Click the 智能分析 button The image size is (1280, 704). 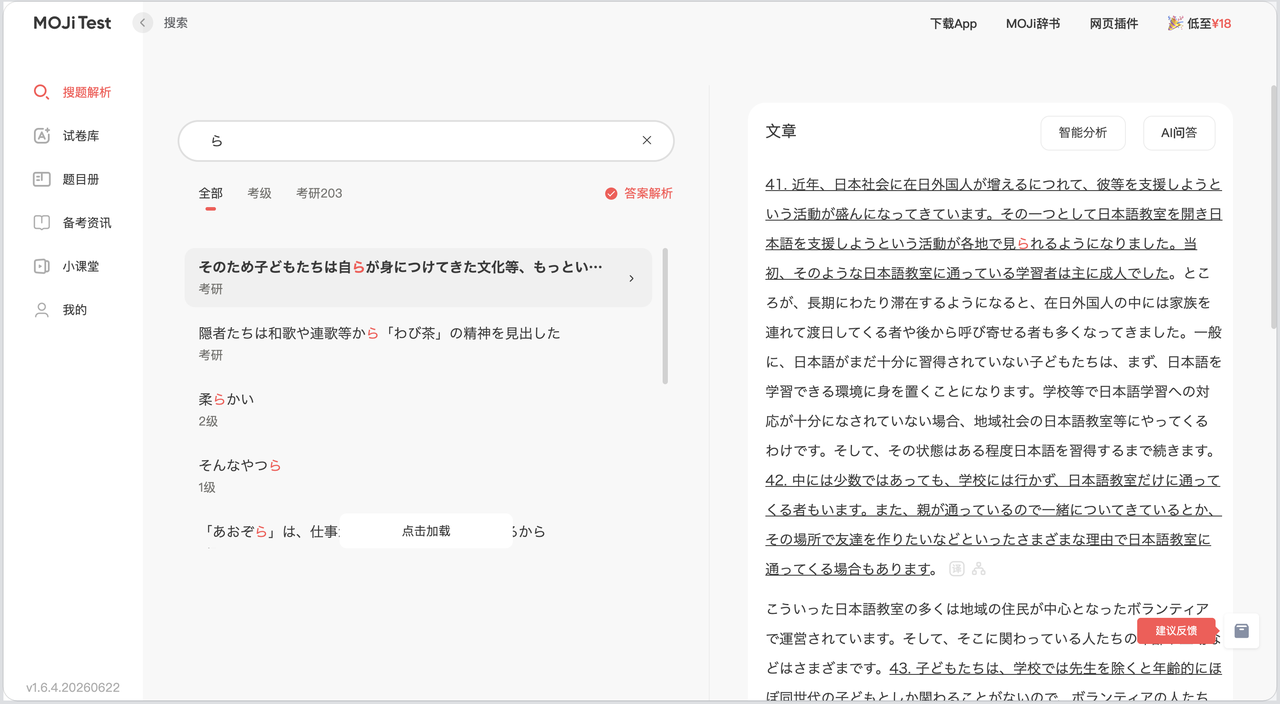tap(1082, 132)
